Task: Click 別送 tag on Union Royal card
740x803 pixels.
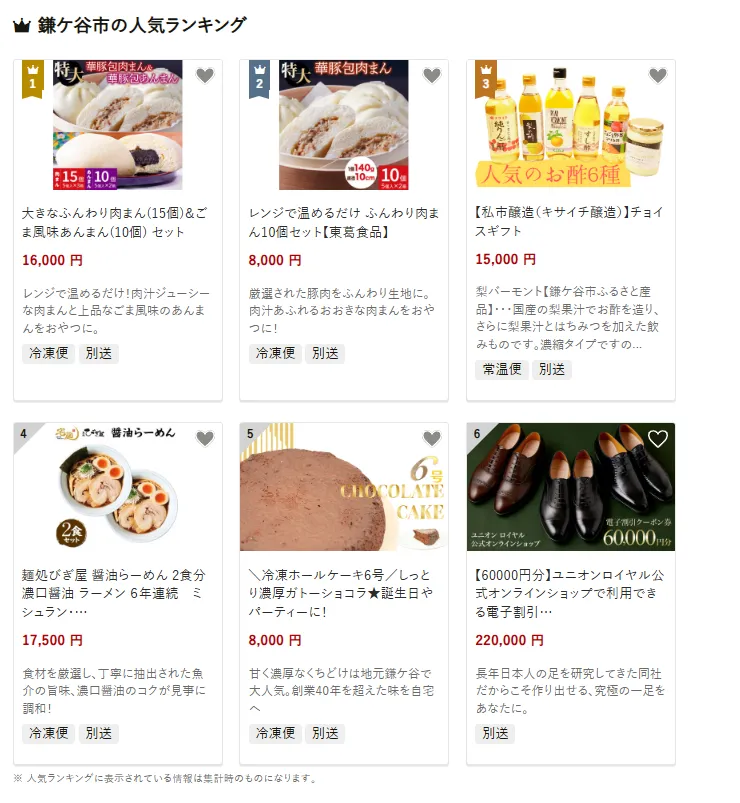Action: pos(495,733)
